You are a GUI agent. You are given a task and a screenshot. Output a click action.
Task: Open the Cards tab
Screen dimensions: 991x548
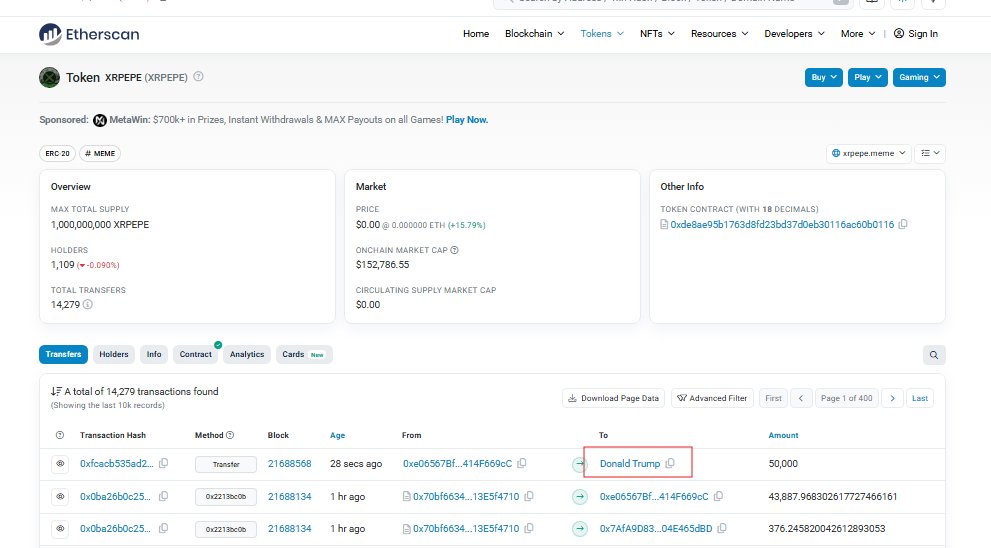point(304,355)
